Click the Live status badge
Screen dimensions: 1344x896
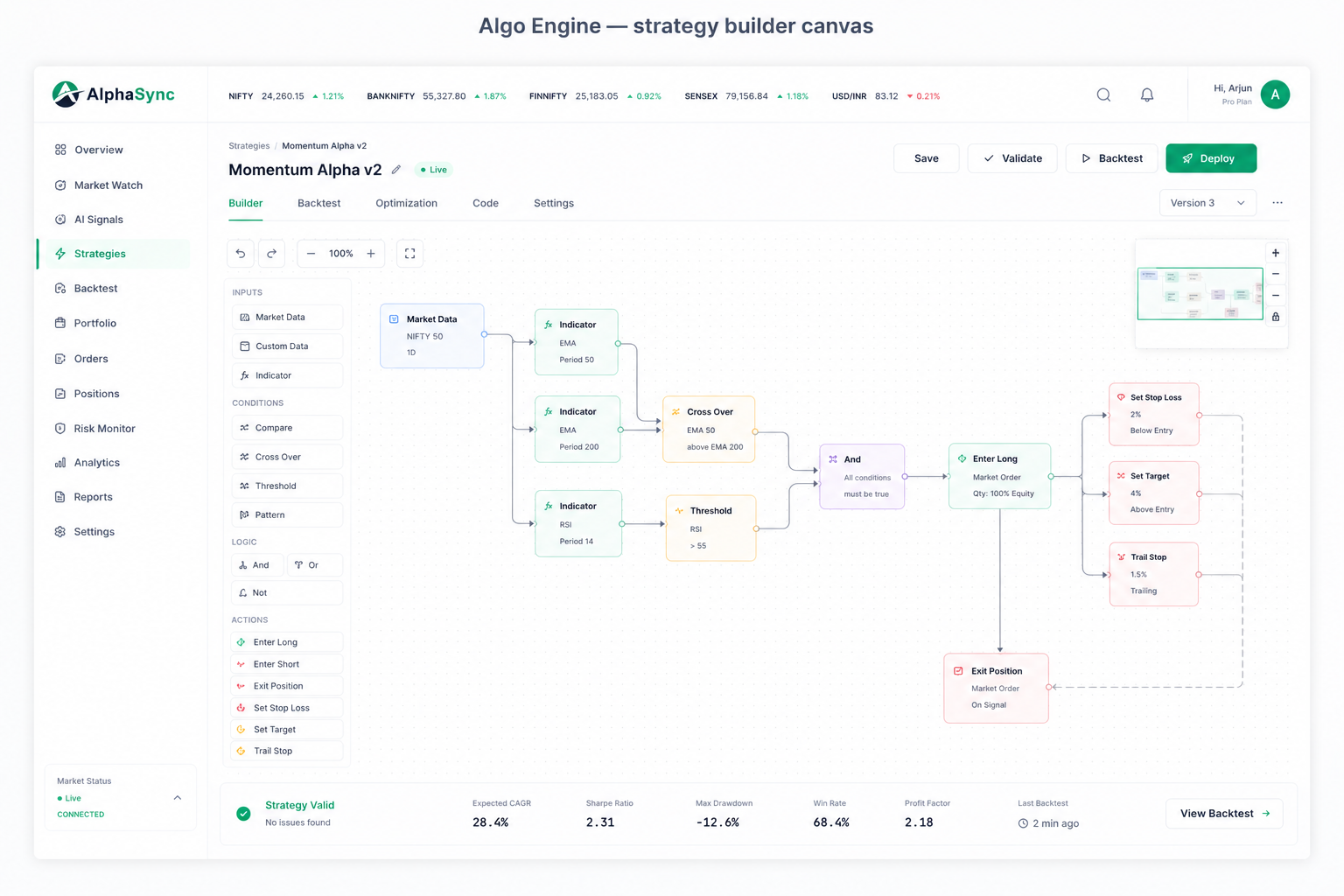click(x=433, y=170)
